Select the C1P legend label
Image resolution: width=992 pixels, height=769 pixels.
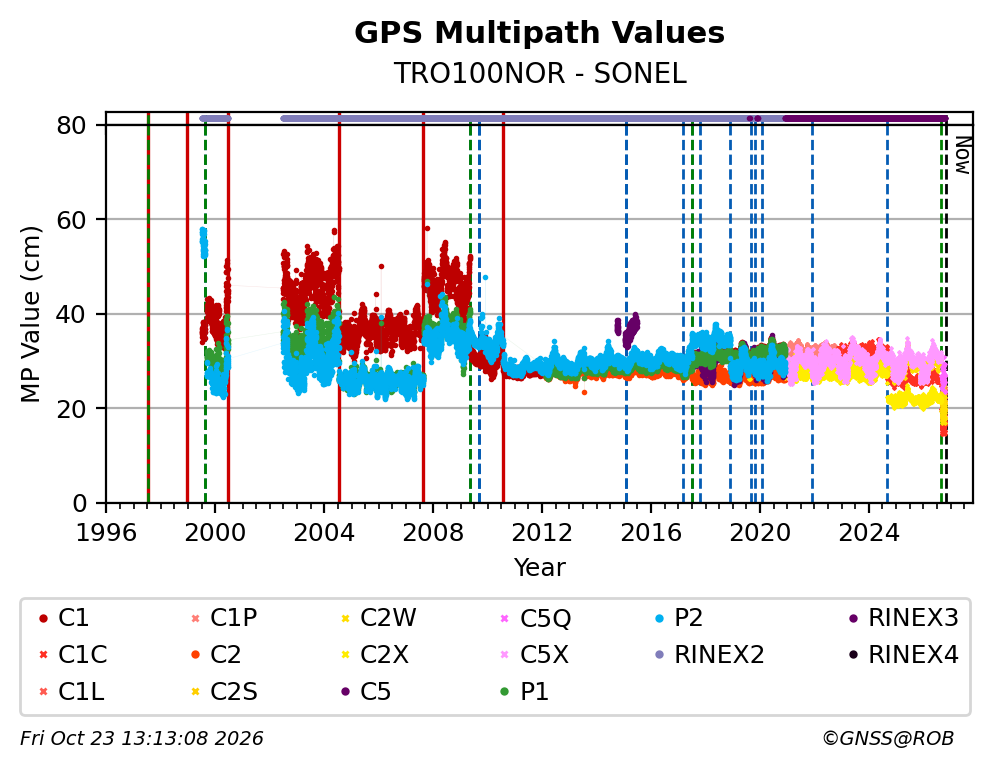coord(233,618)
